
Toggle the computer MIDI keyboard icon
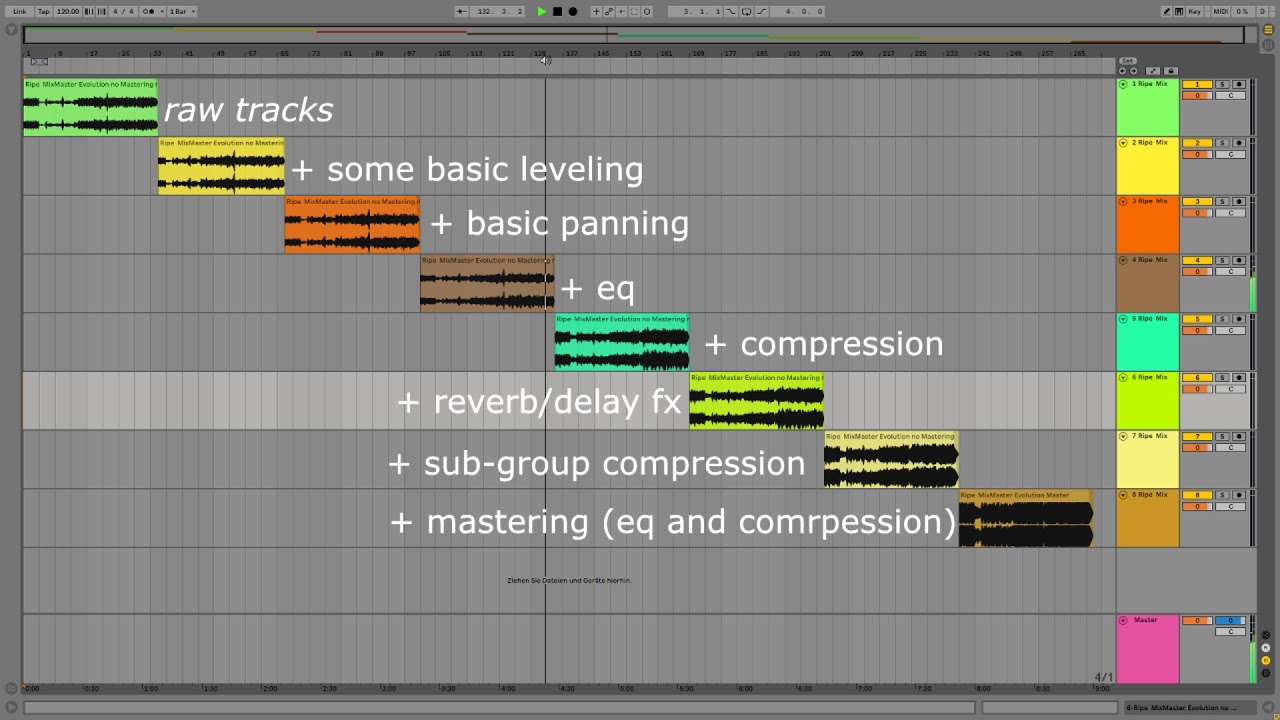(1179, 11)
